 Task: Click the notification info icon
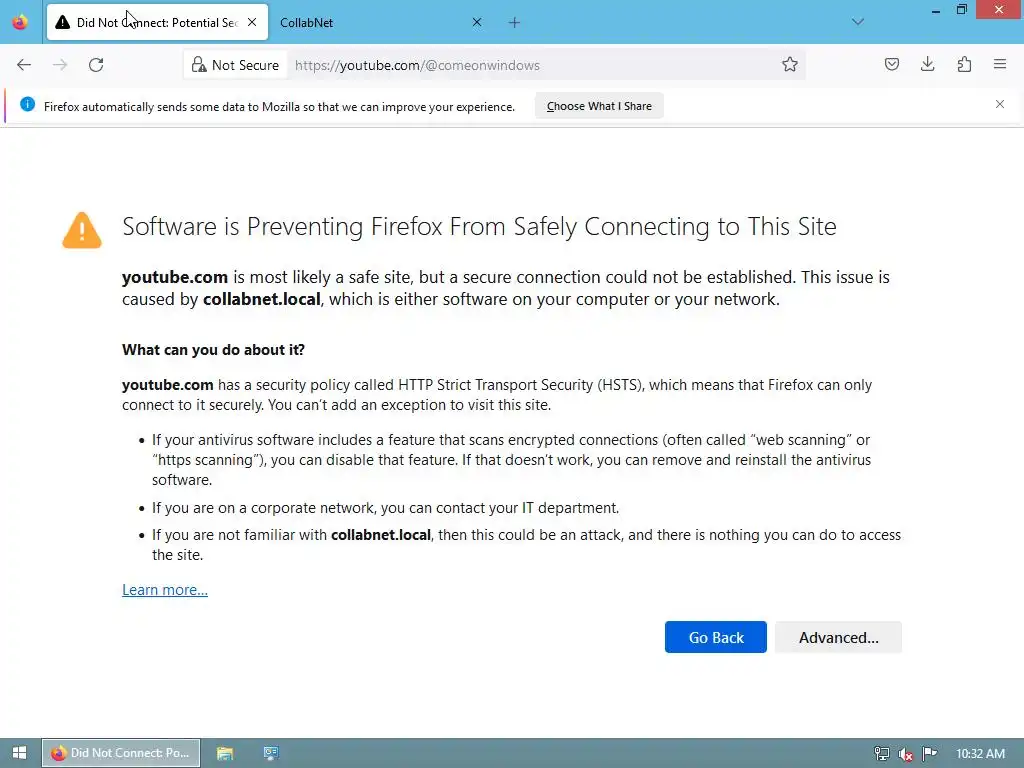[27, 104]
